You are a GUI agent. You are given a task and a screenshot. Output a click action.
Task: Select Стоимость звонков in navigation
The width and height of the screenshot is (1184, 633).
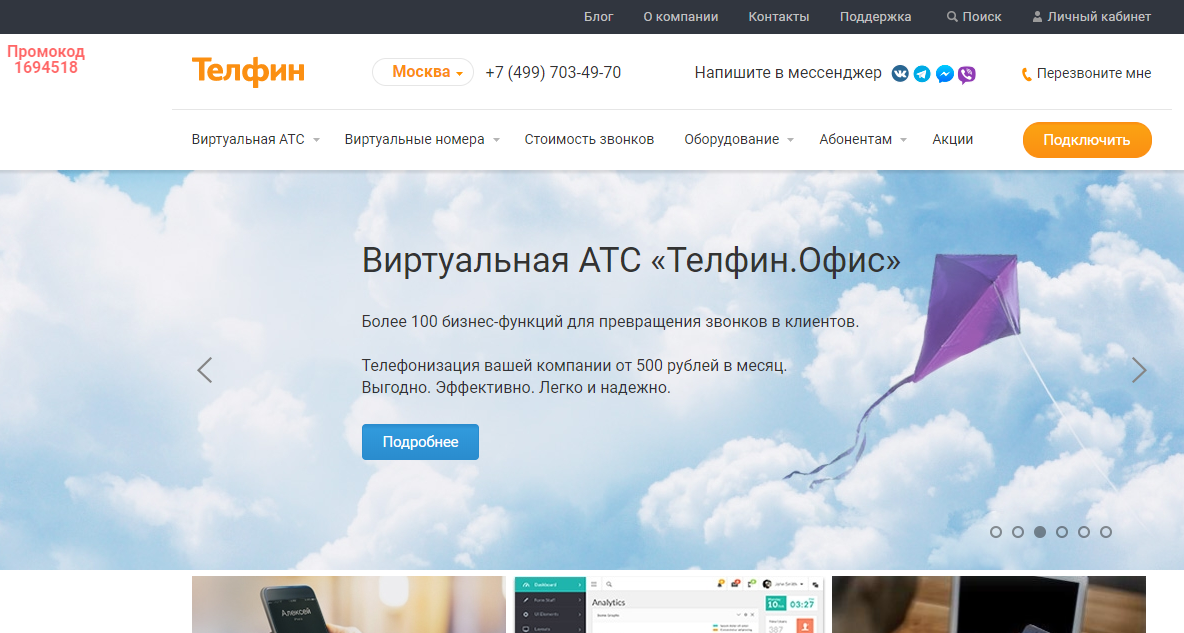587,139
